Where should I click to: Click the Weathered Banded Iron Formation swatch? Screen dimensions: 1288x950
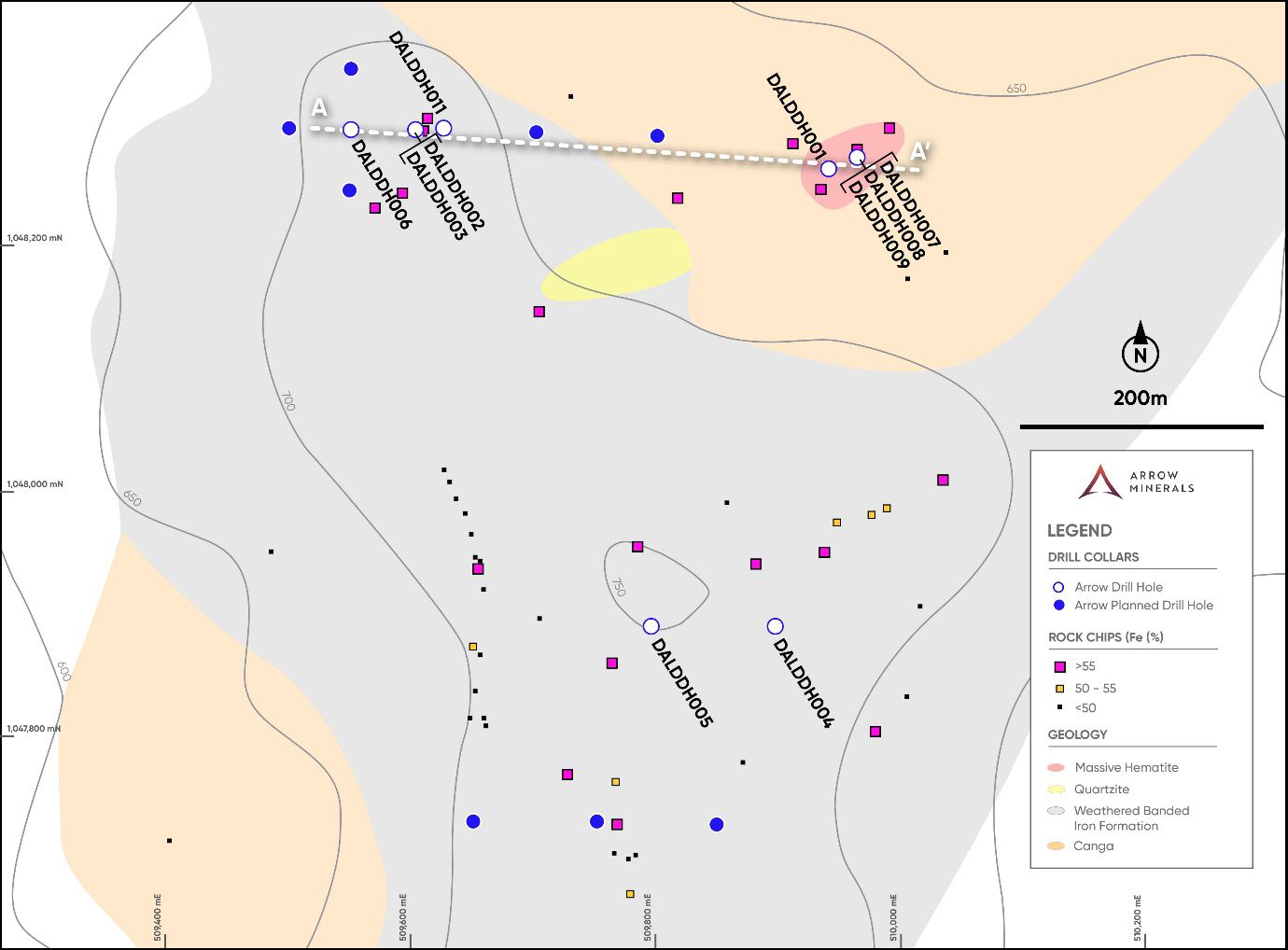1057,811
